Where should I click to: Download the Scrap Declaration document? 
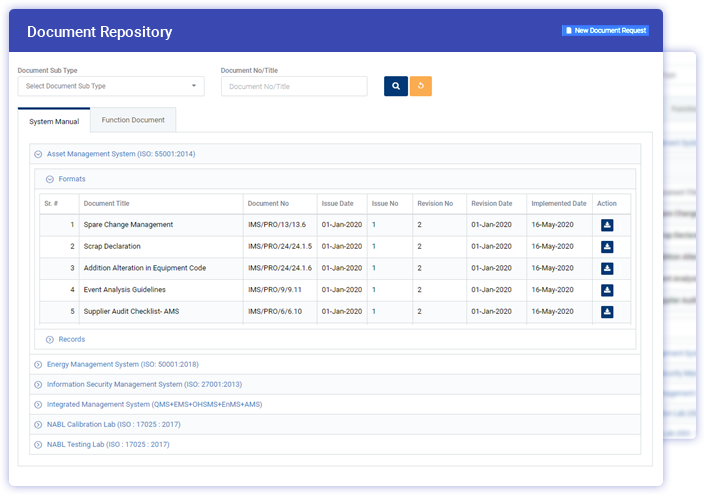pyautogui.click(x=607, y=247)
